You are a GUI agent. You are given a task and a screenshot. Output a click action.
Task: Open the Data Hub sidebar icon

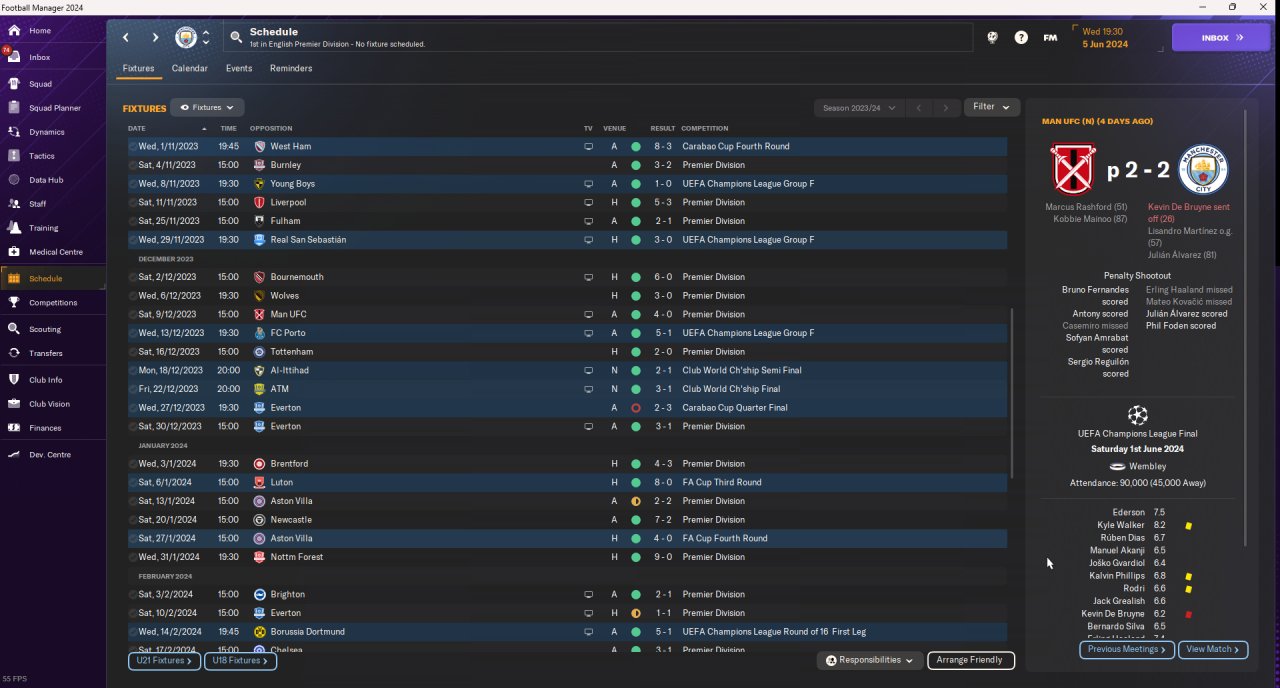click(14, 180)
